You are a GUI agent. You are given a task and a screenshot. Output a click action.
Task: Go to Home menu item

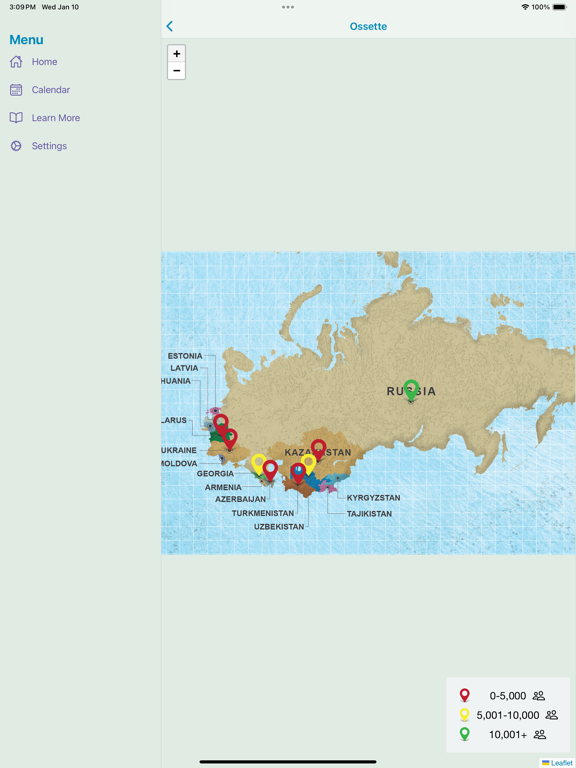[x=45, y=62]
